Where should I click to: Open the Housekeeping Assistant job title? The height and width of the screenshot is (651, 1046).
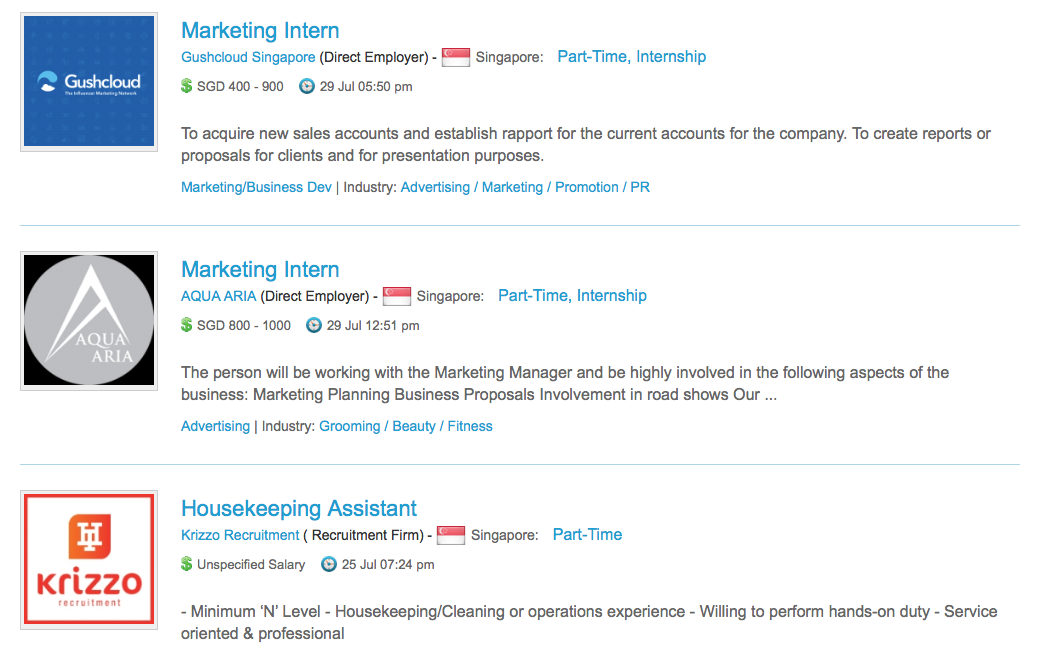[299, 508]
